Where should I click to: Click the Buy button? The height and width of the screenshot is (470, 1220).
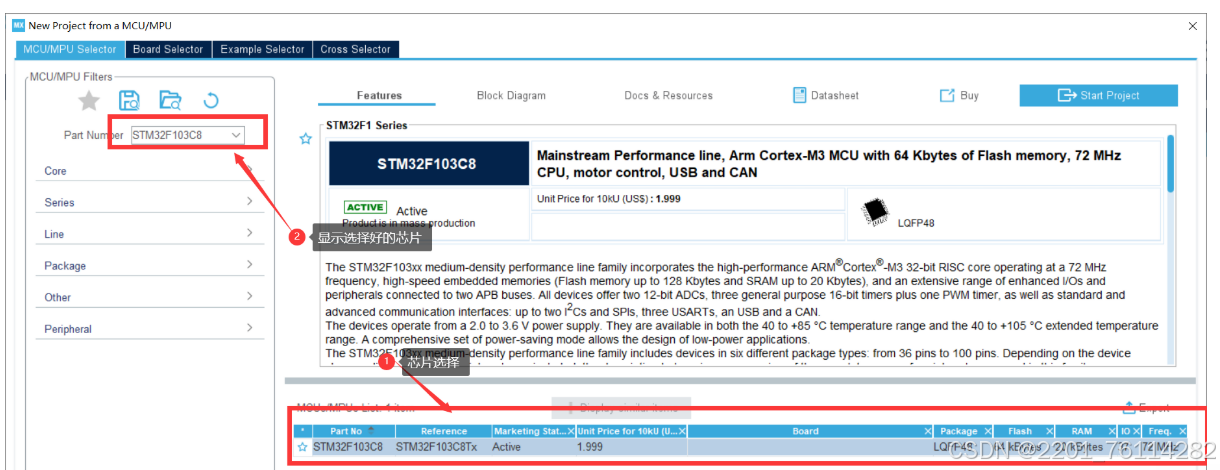pyautogui.click(x=959, y=96)
